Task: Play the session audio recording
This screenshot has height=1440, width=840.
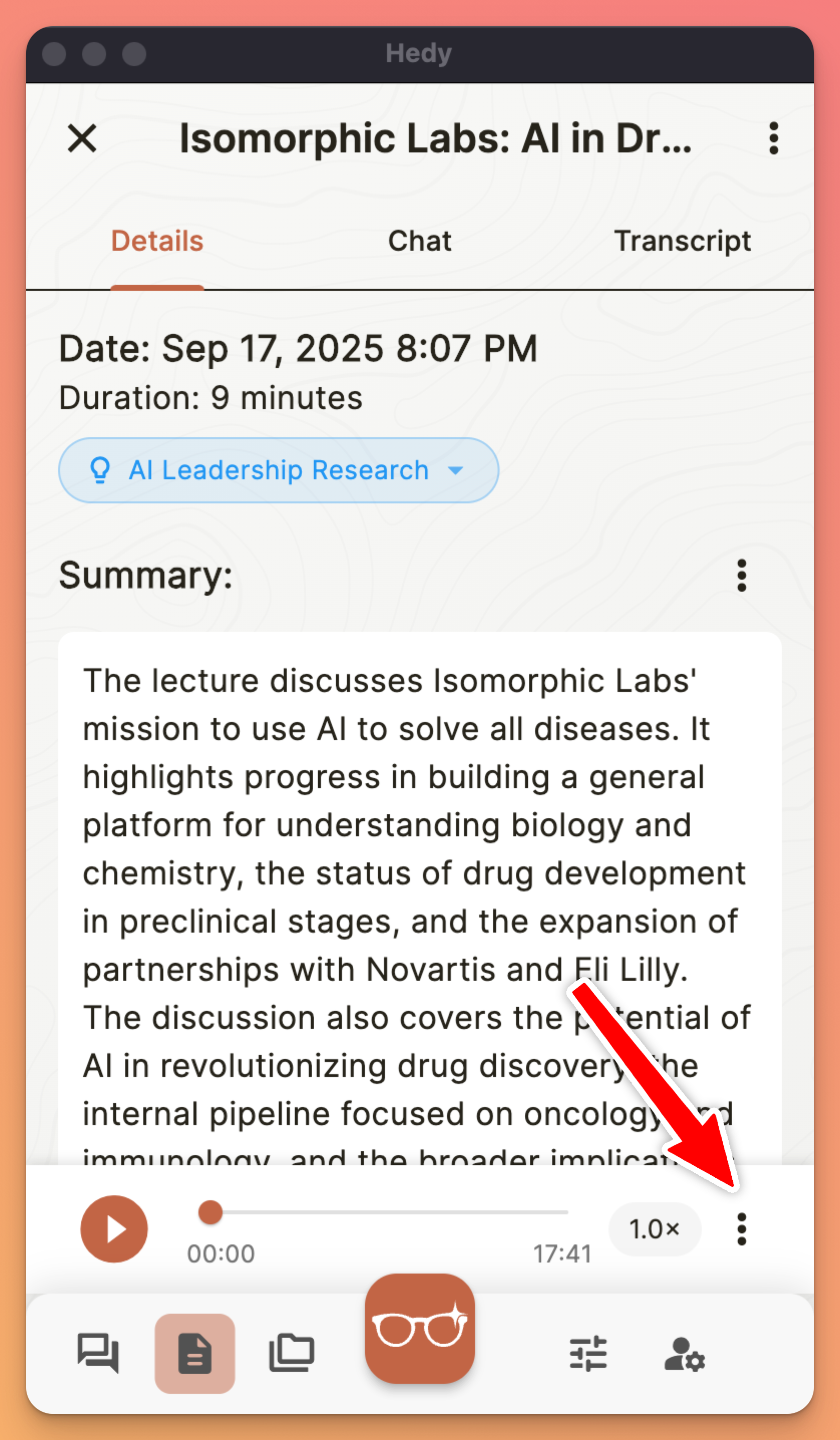Action: coord(114,1229)
